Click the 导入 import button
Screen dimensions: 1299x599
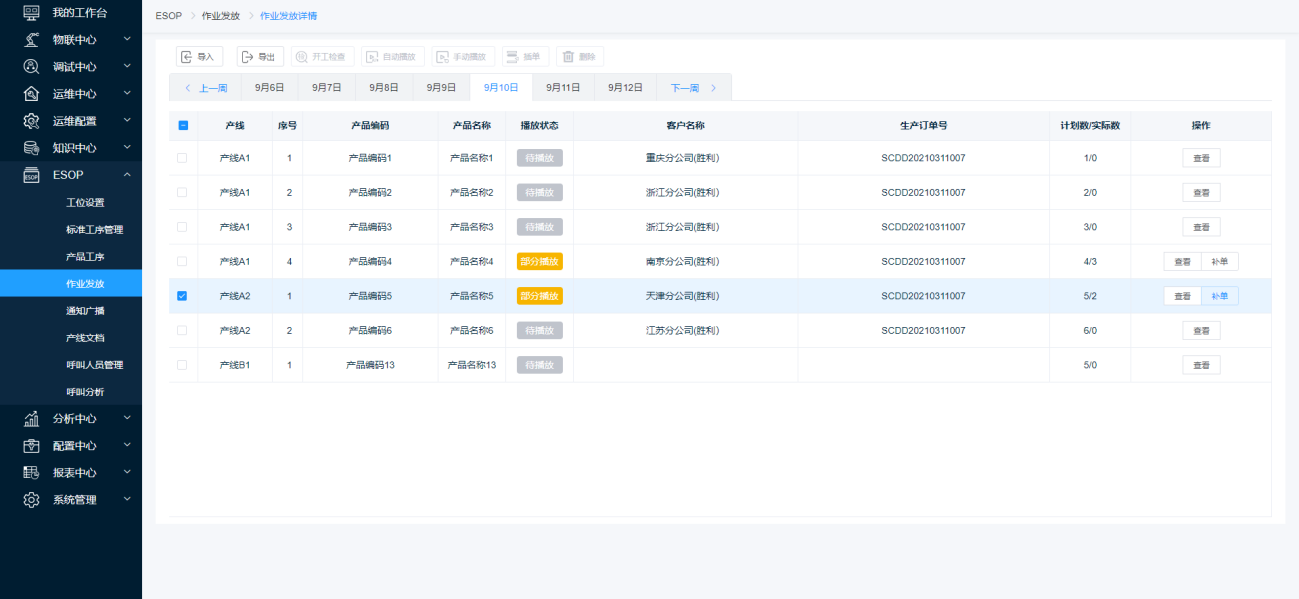click(x=199, y=57)
